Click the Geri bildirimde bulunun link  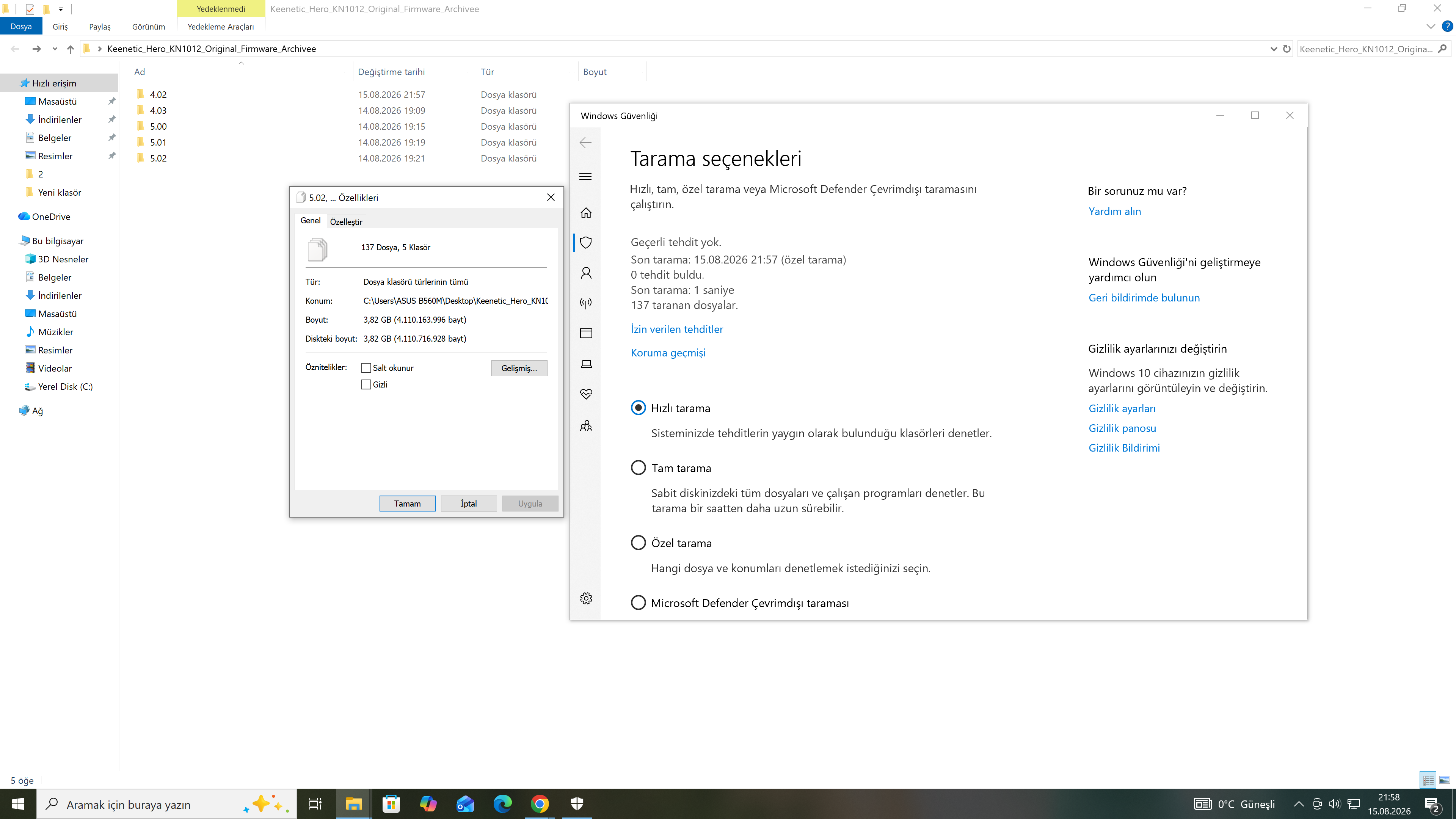click(x=1144, y=298)
